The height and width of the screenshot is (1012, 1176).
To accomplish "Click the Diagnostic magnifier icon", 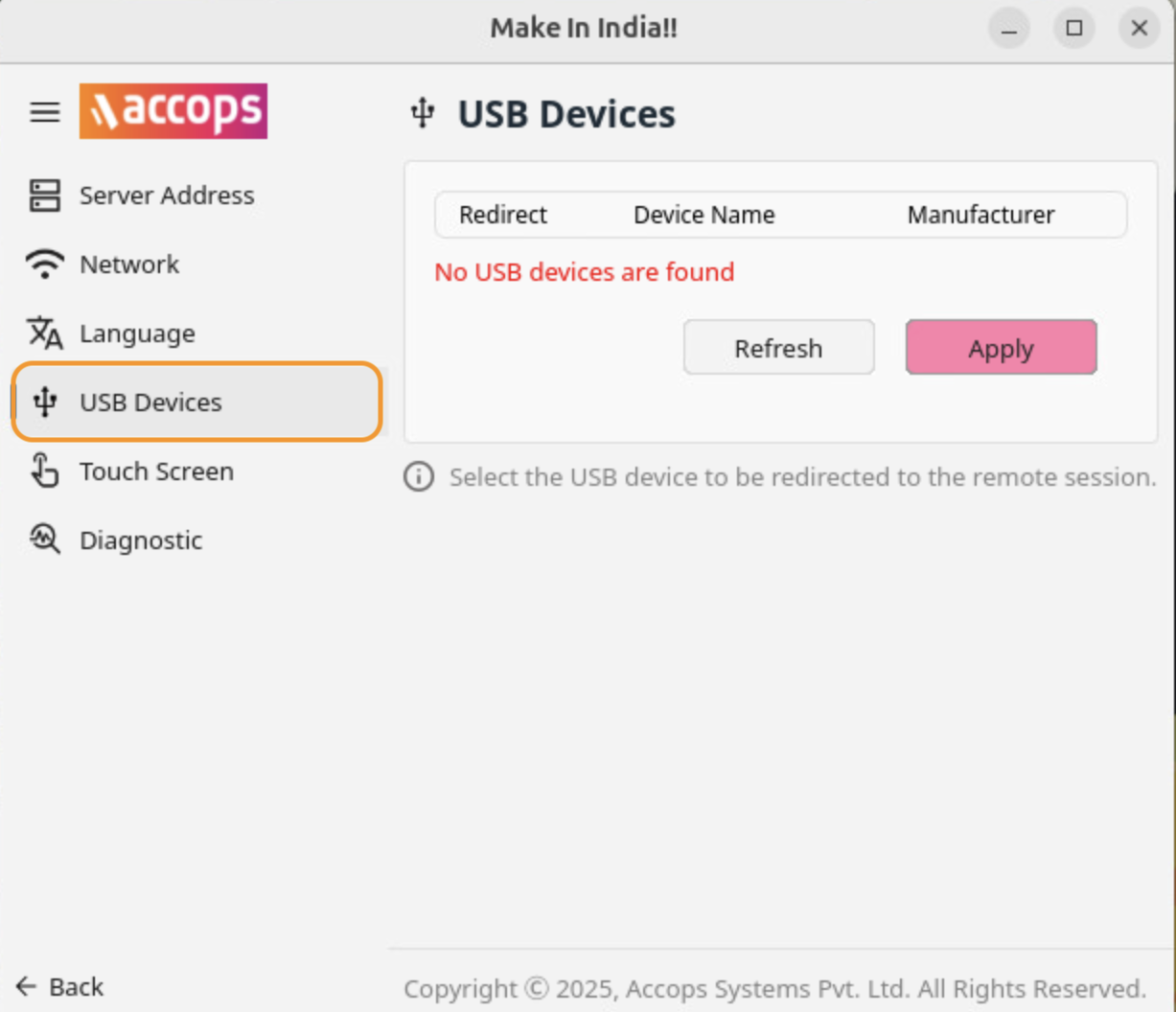I will click(x=44, y=540).
